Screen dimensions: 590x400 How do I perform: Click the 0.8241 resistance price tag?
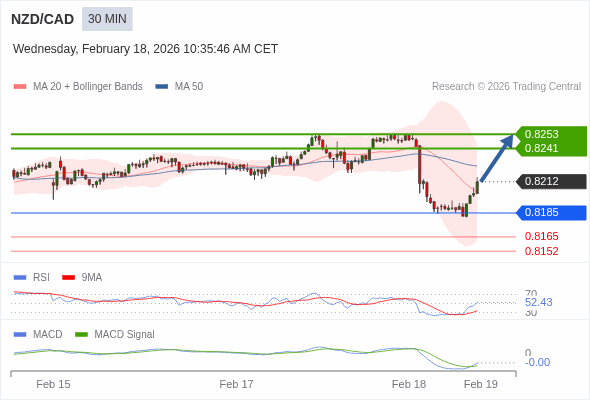[551, 148]
